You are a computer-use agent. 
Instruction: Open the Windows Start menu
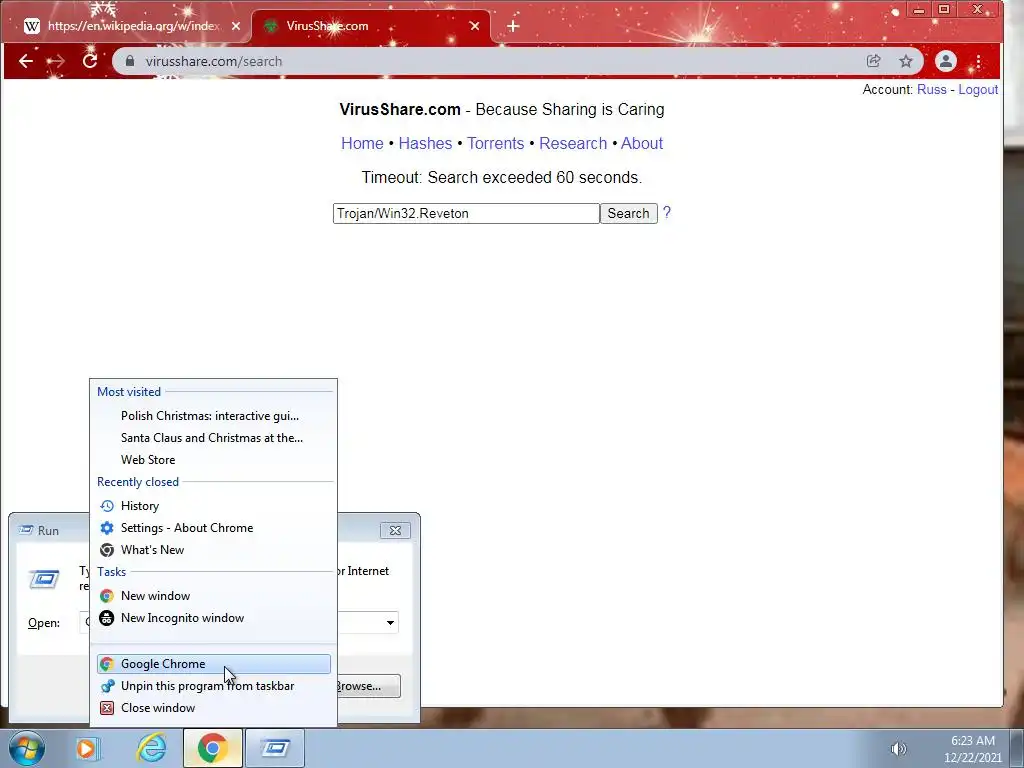click(x=27, y=748)
